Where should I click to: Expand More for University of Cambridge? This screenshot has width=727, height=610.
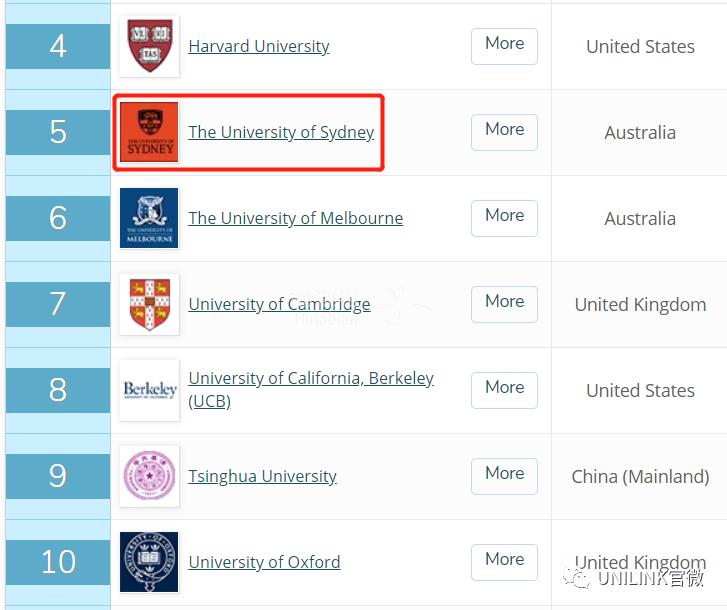(x=504, y=305)
